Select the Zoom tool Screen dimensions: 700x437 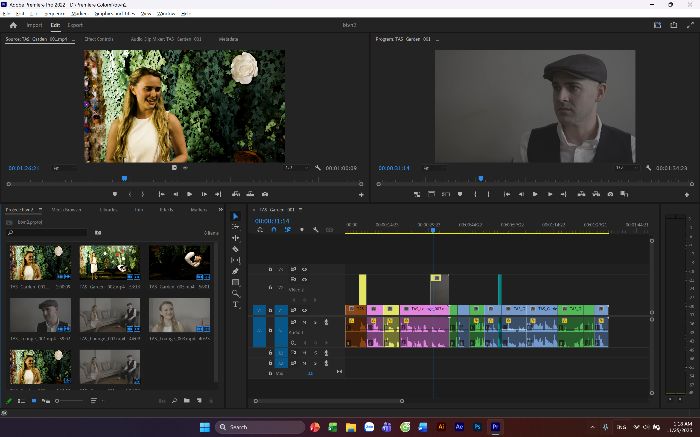pyautogui.click(x=235, y=293)
